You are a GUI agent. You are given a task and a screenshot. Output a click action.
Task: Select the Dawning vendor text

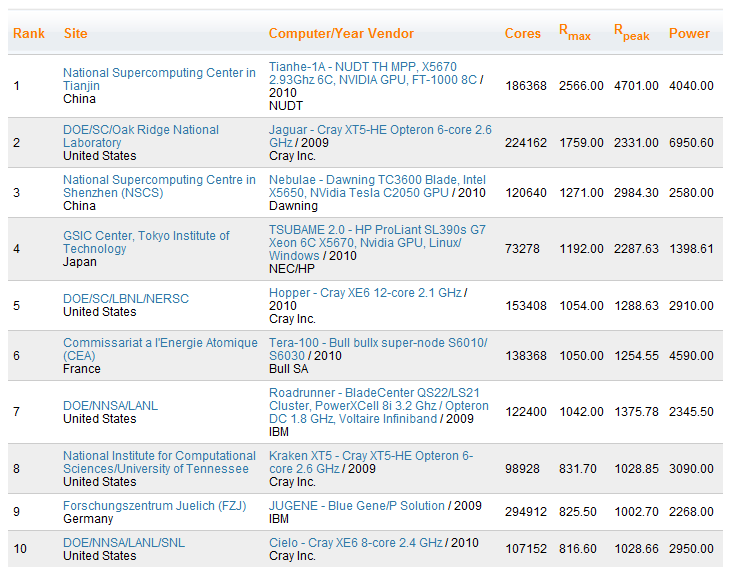pos(293,206)
